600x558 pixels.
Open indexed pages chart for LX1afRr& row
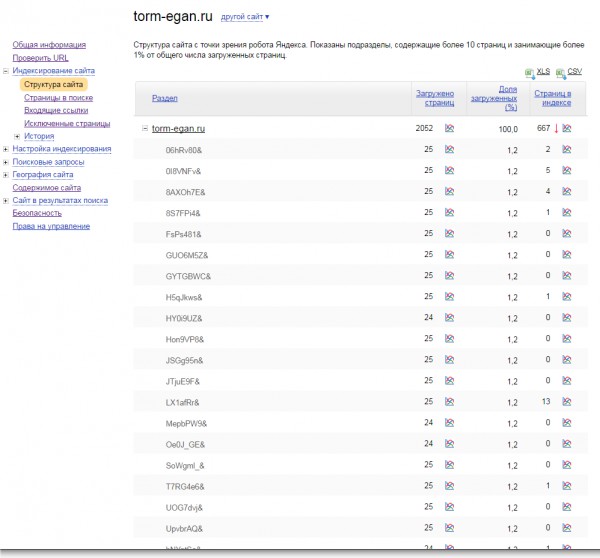(567, 402)
